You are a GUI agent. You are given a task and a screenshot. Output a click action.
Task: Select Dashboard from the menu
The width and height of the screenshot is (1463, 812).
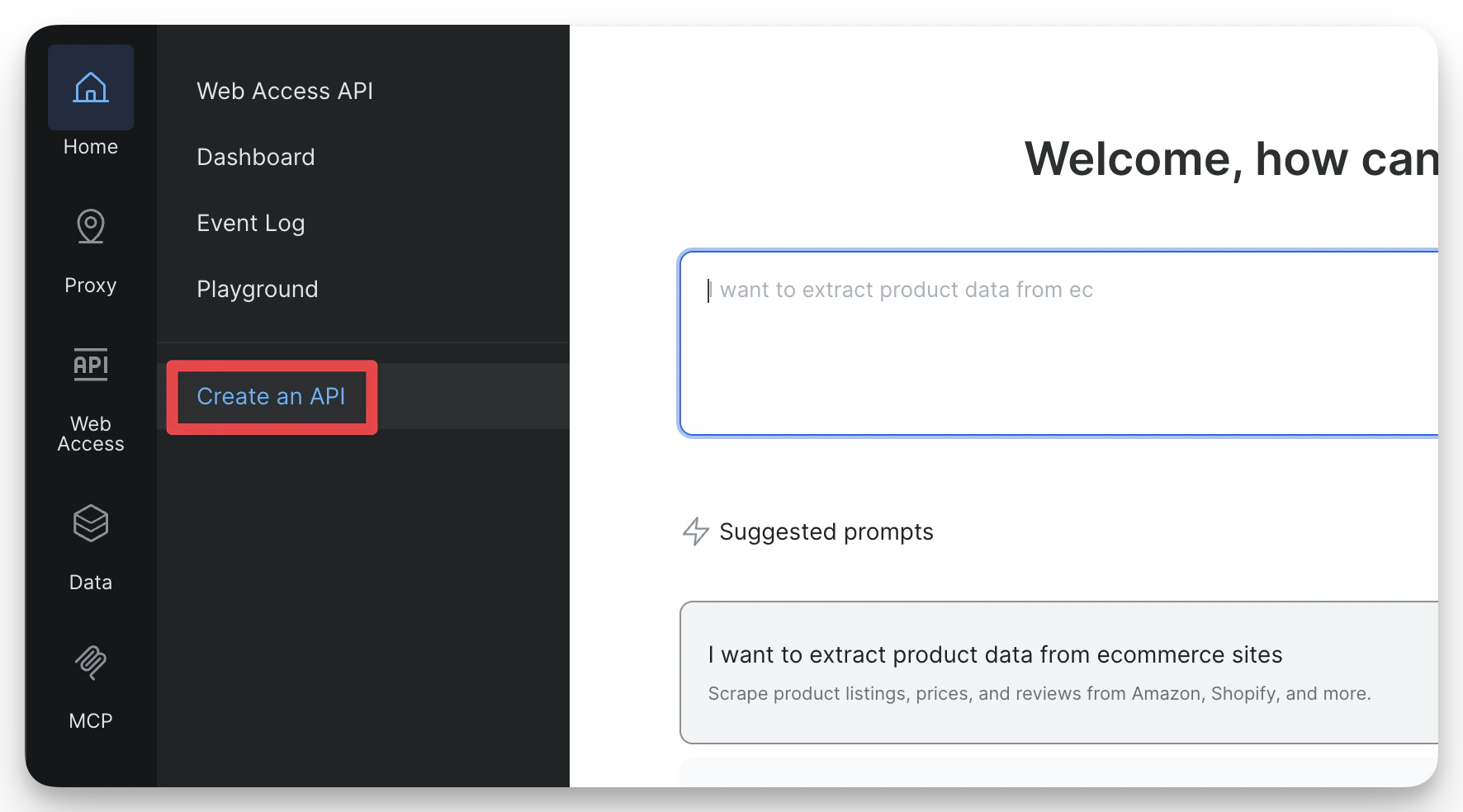point(255,157)
